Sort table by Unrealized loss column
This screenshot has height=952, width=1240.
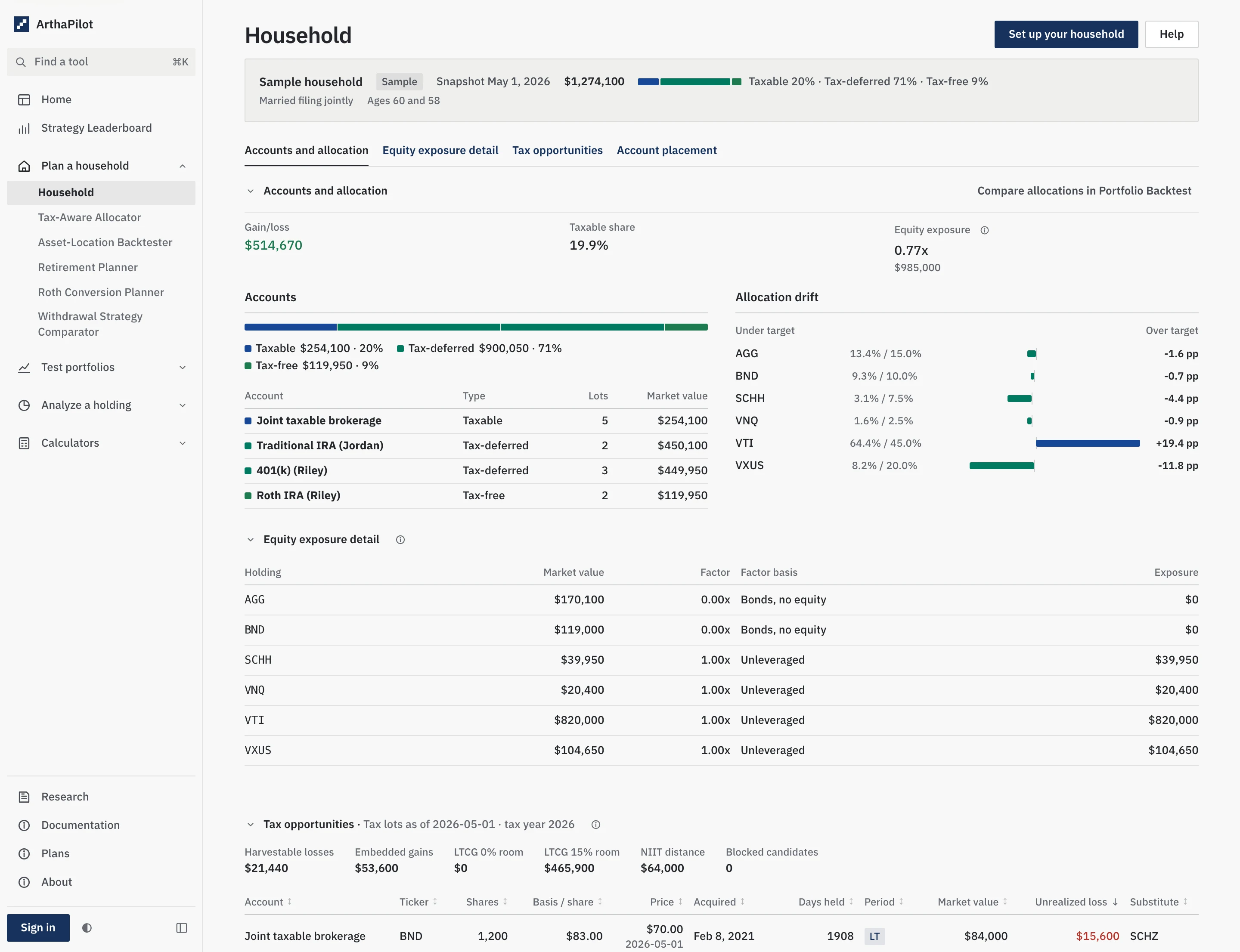(x=1076, y=902)
